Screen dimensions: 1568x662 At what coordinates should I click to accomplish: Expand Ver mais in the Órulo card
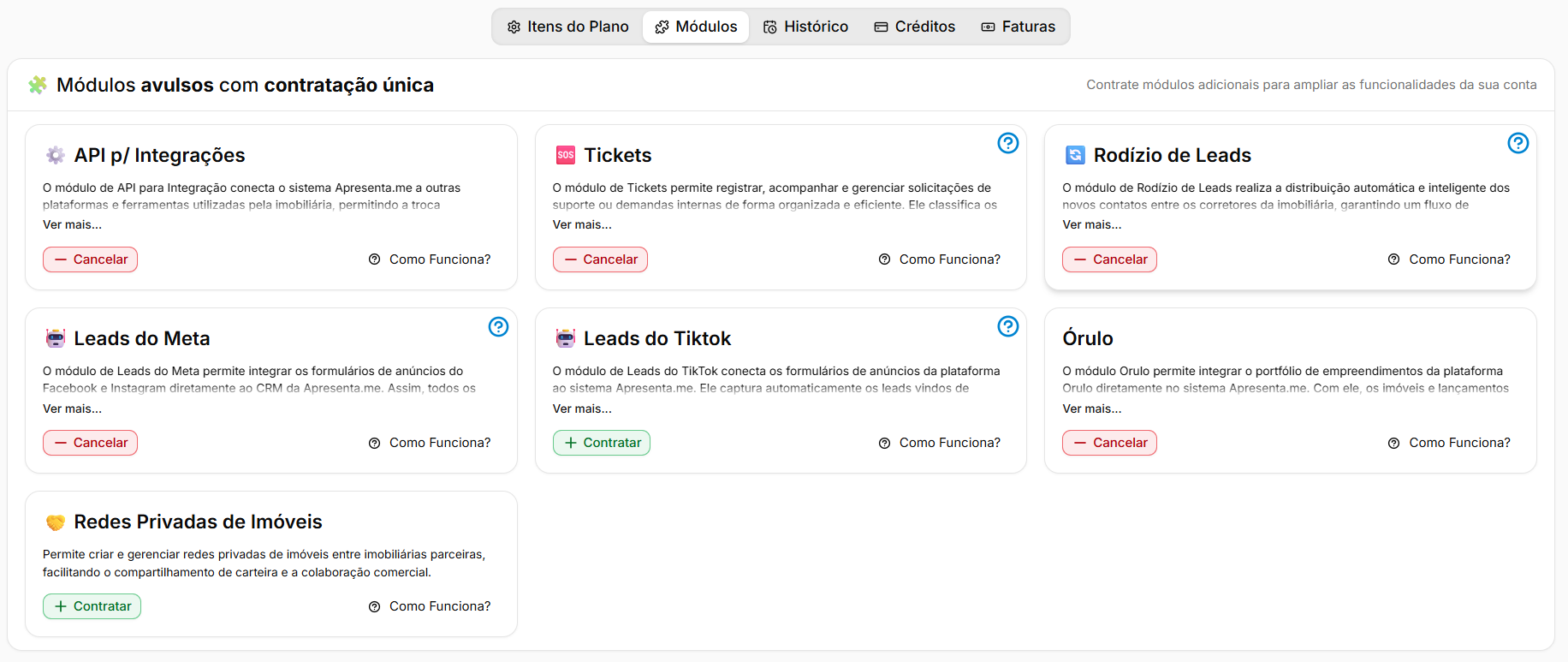[x=1092, y=409]
